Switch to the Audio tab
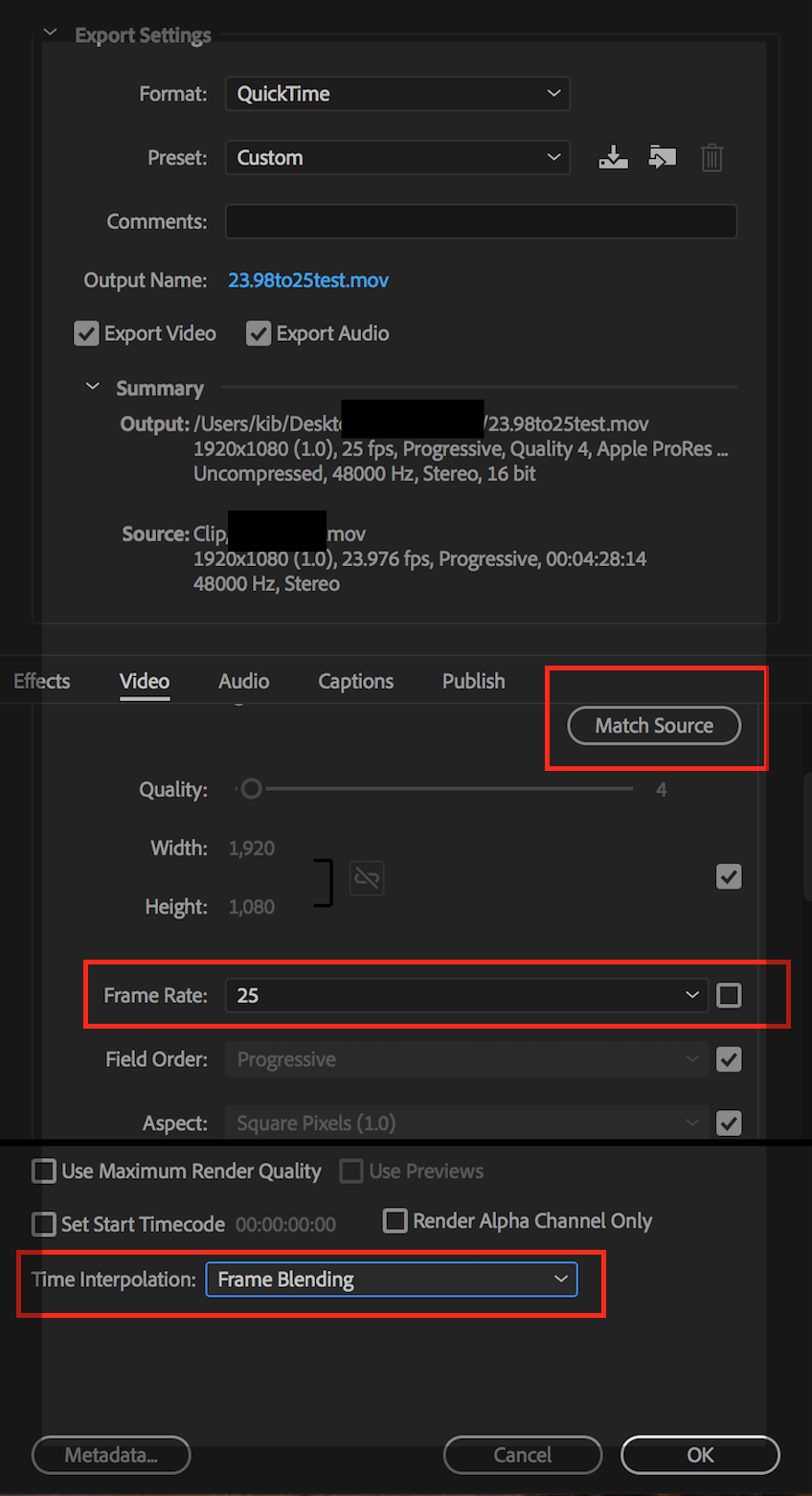This screenshot has height=1496, width=812. point(243,681)
